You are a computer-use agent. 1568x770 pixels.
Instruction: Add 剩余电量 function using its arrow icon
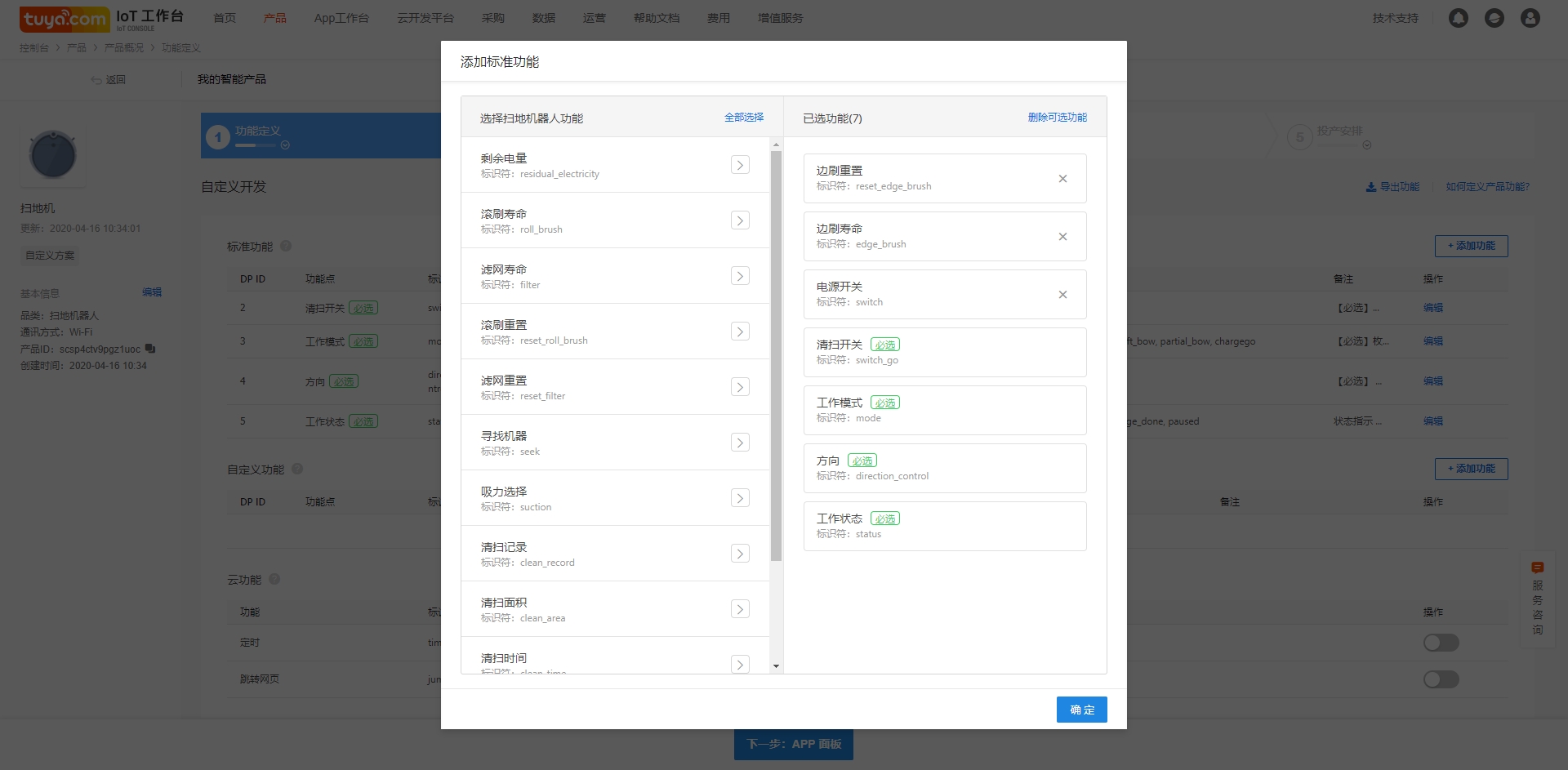coord(740,165)
